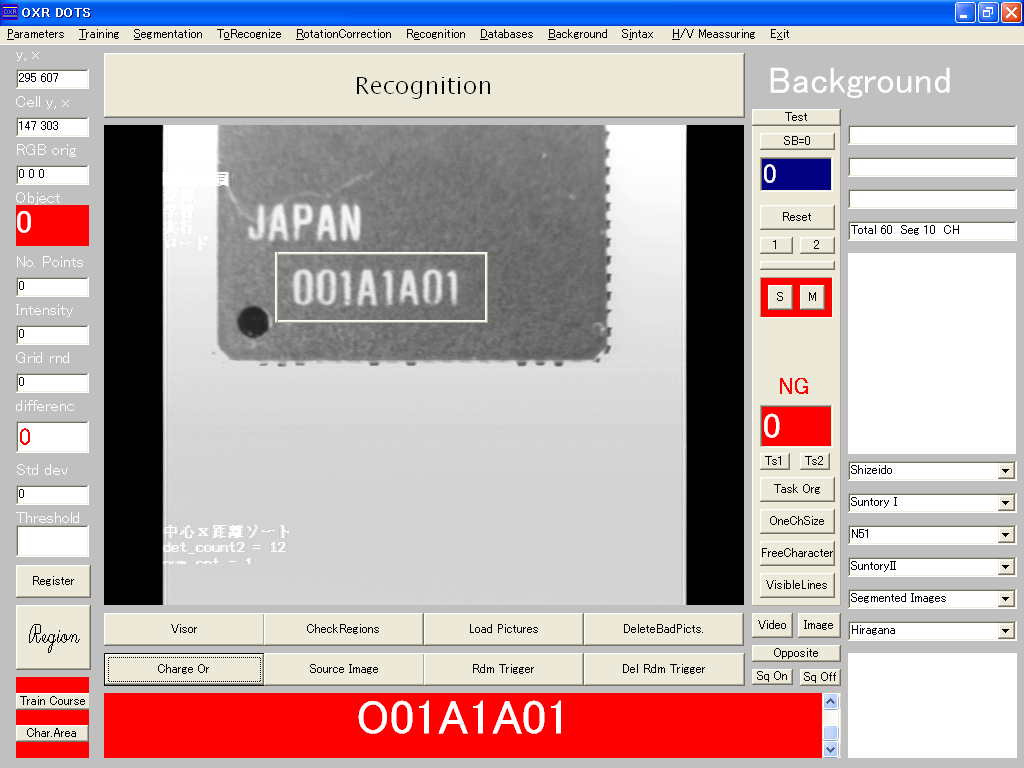Click the DeleteBadPicts. button
This screenshot has height=768, width=1024.
(x=663, y=629)
